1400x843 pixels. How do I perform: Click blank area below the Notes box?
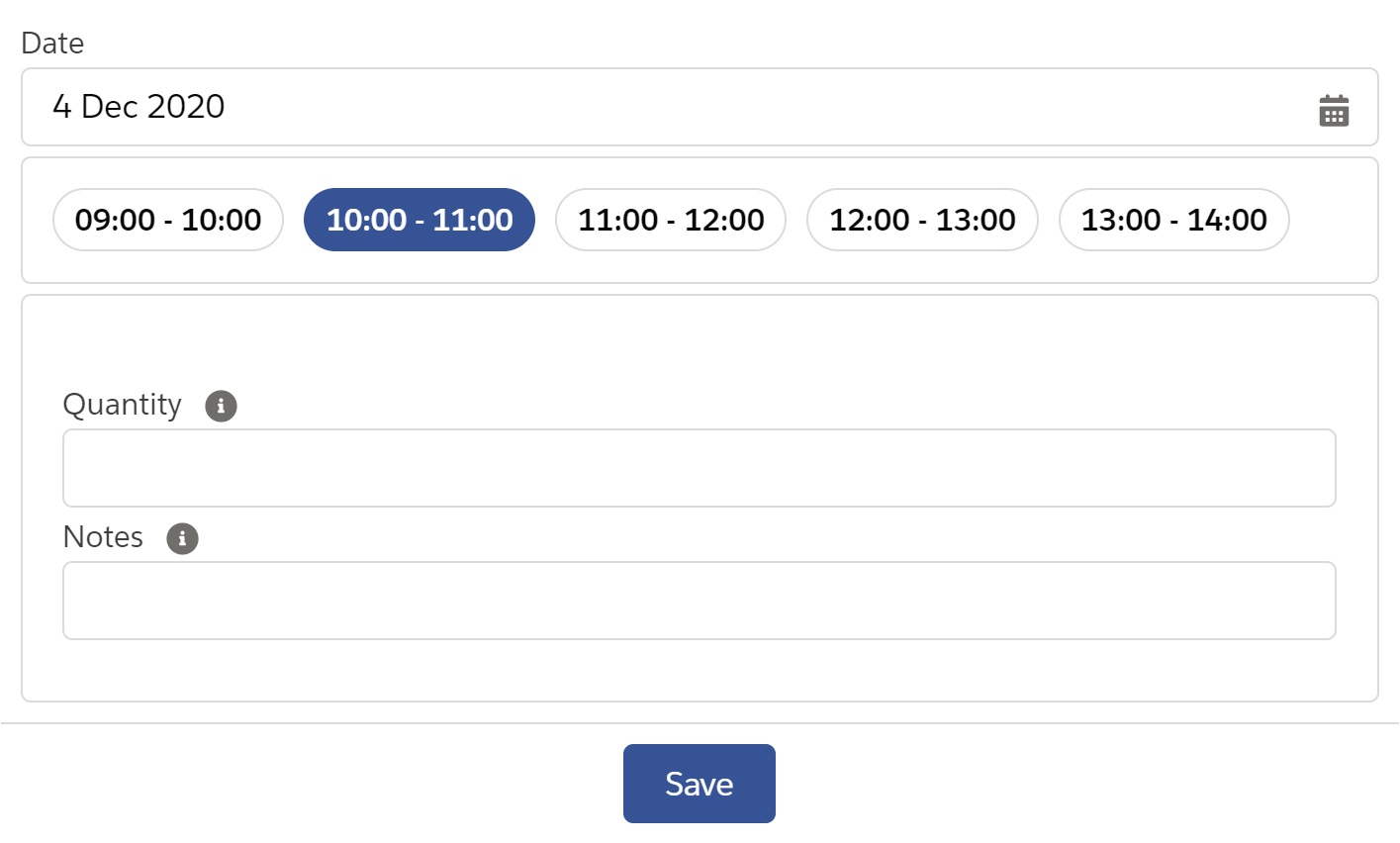tap(699, 671)
